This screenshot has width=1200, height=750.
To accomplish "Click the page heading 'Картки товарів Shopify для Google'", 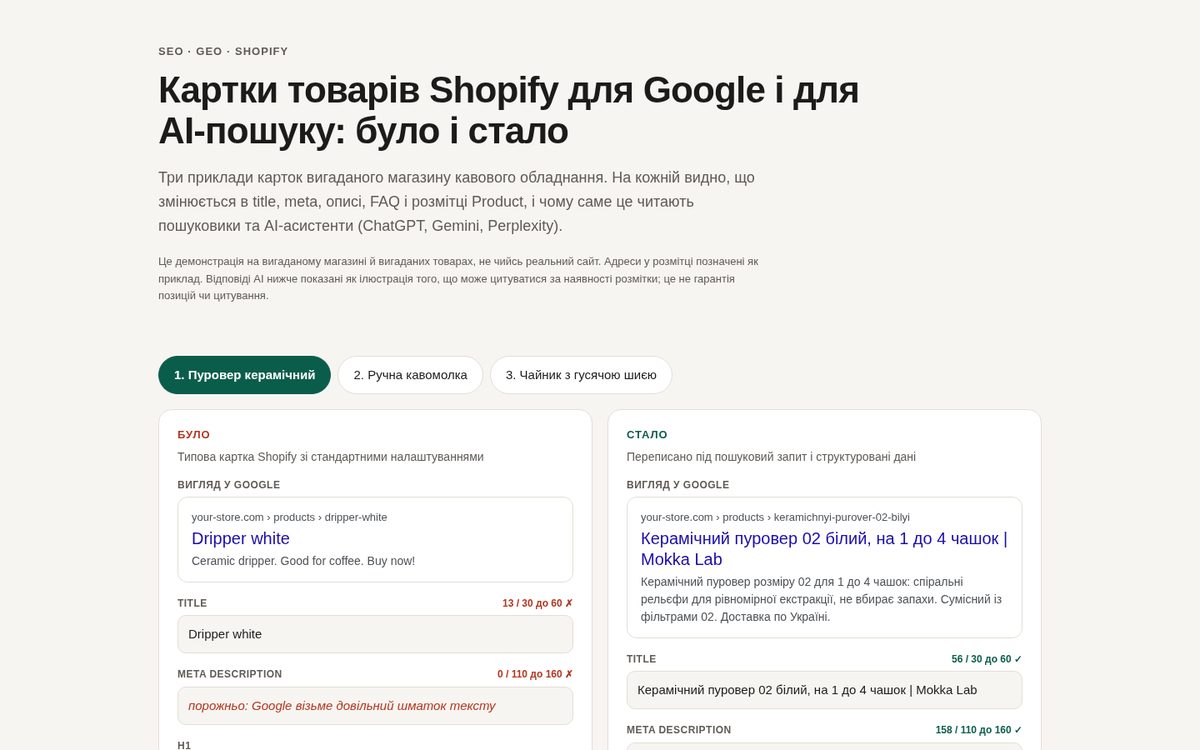I will coord(508,110).
